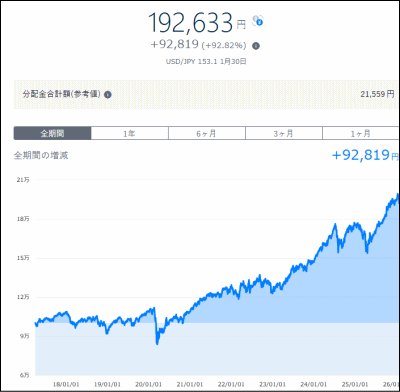Click the gain text +92,819 under the total

click(175, 44)
